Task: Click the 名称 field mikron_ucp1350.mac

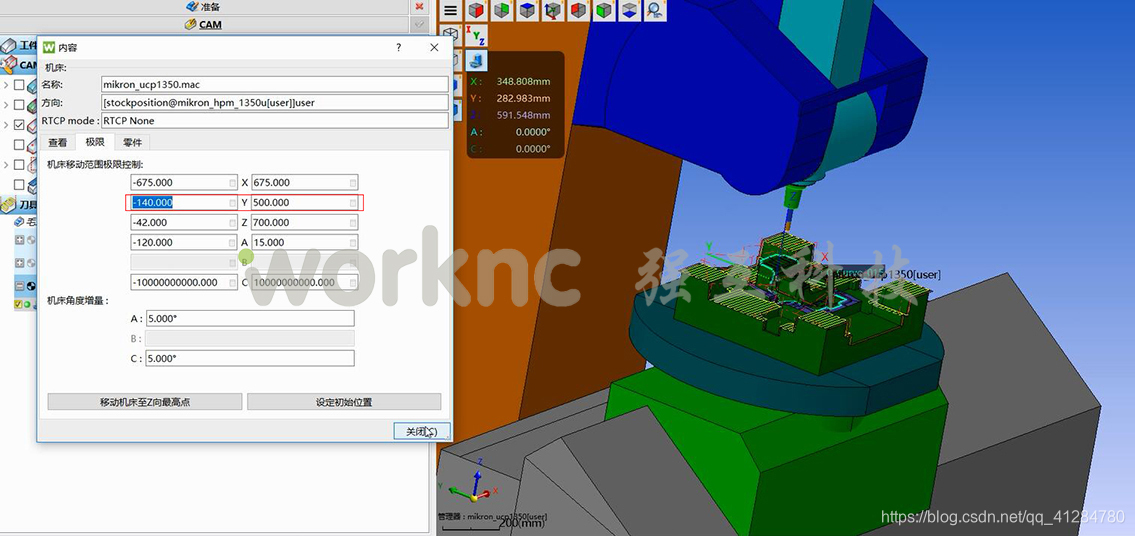Action: [275, 84]
